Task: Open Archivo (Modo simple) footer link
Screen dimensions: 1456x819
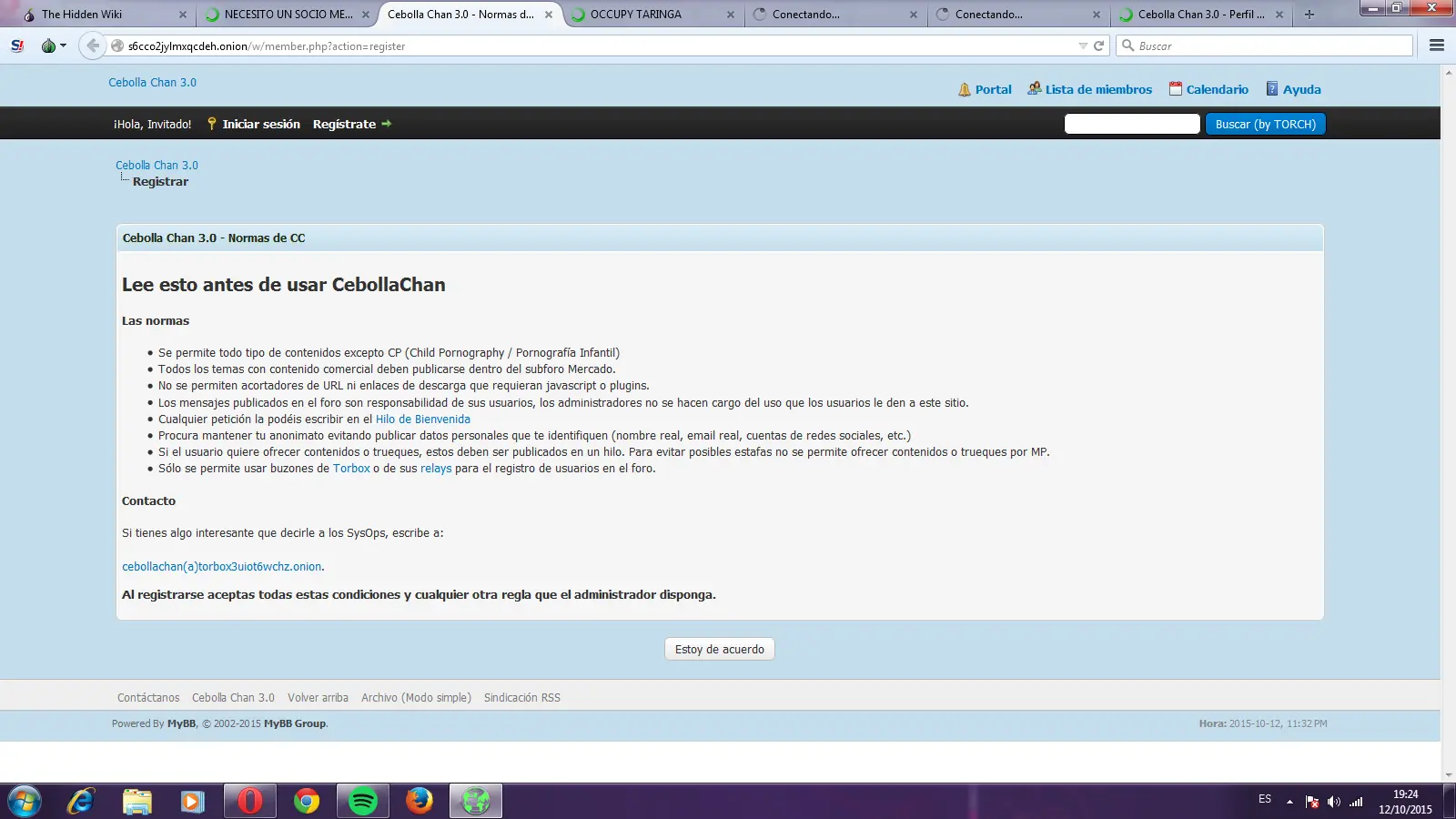Action: 416,698
